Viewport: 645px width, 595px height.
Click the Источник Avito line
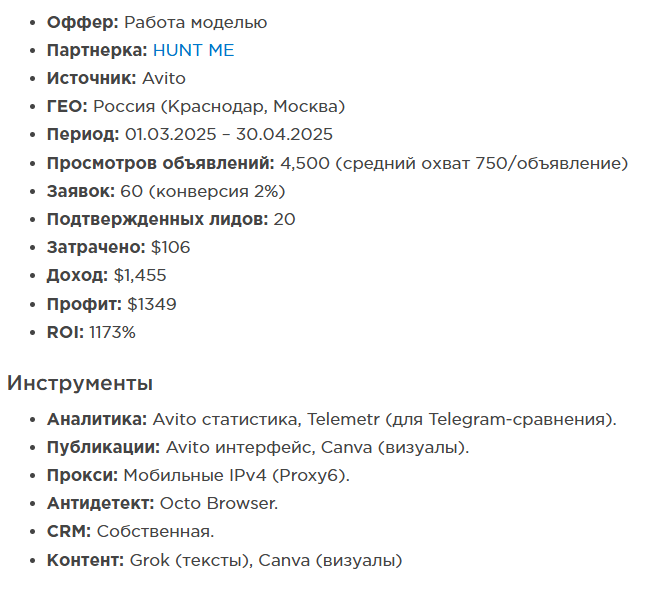point(116,78)
